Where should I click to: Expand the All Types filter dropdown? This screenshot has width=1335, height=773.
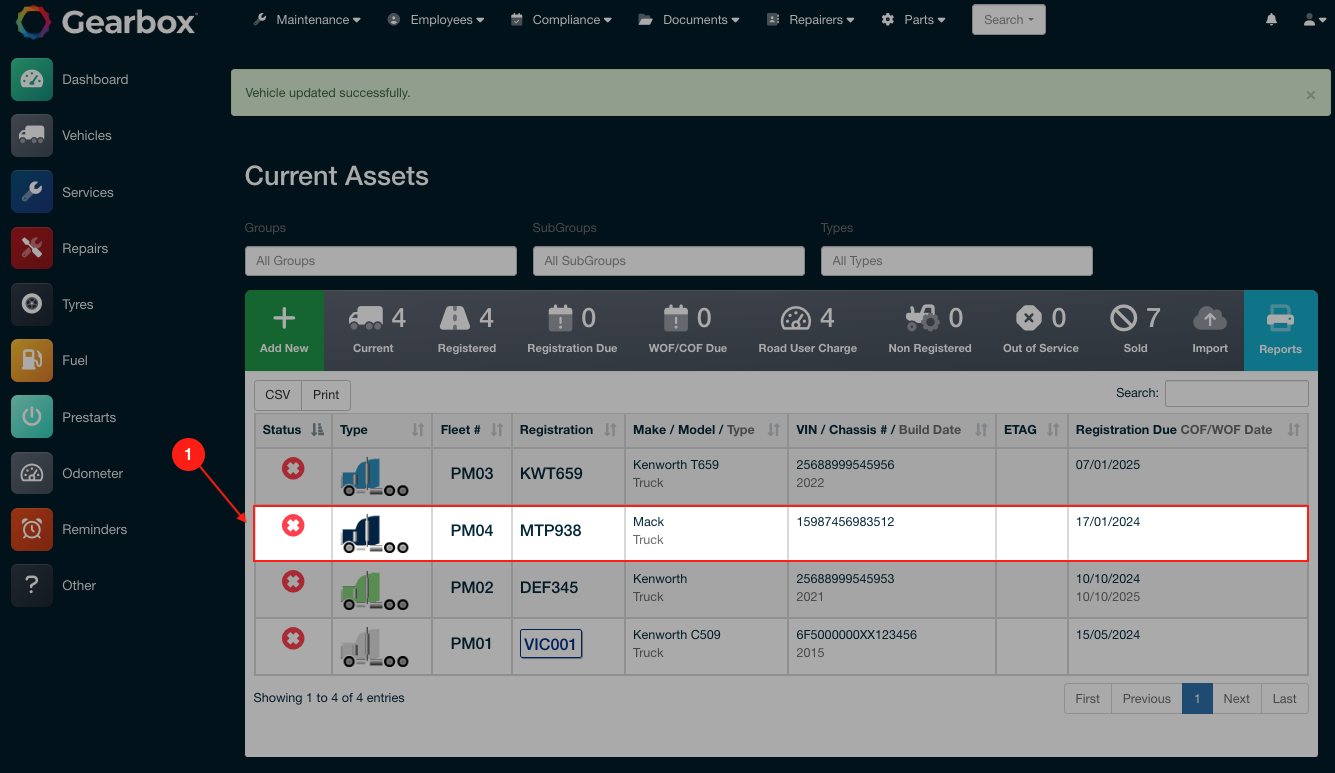point(956,261)
